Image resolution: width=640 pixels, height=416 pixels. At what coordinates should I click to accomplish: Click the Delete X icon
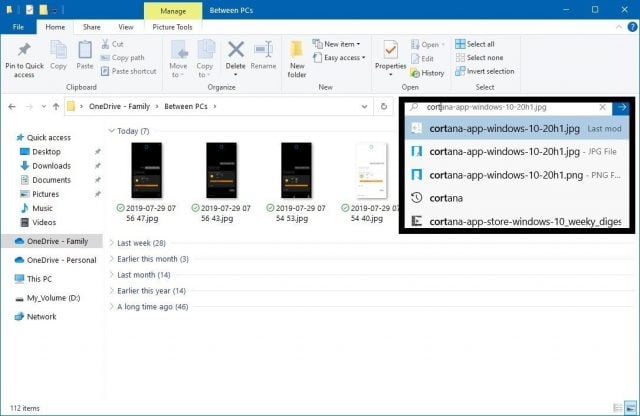click(236, 50)
